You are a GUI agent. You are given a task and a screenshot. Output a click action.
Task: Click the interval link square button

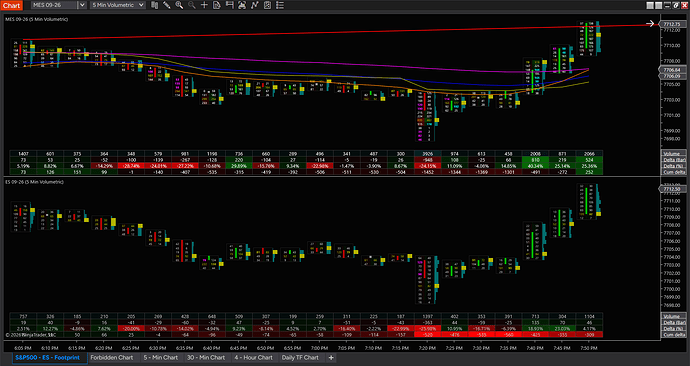point(658,5)
